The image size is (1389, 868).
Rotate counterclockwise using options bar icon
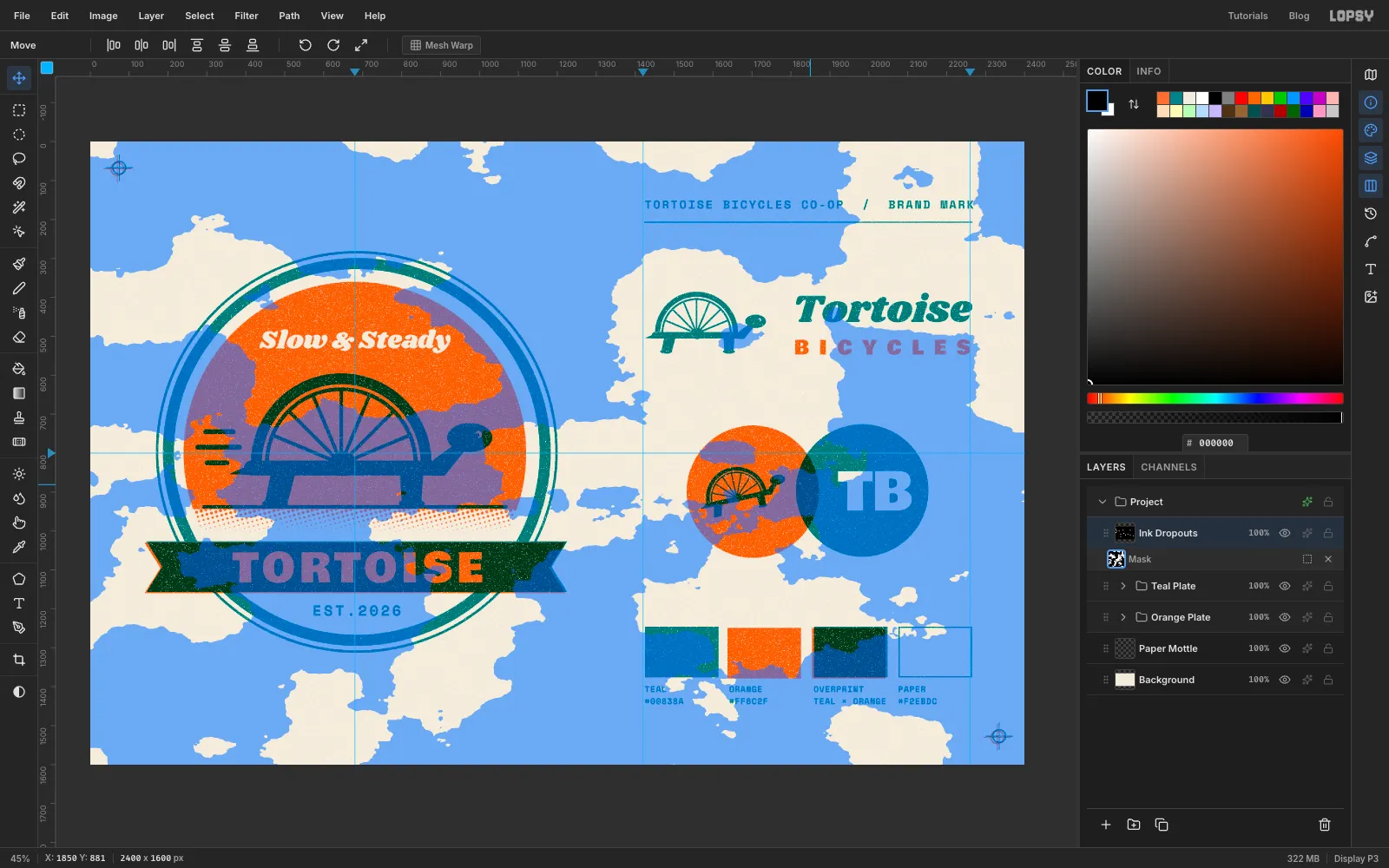tap(306, 45)
